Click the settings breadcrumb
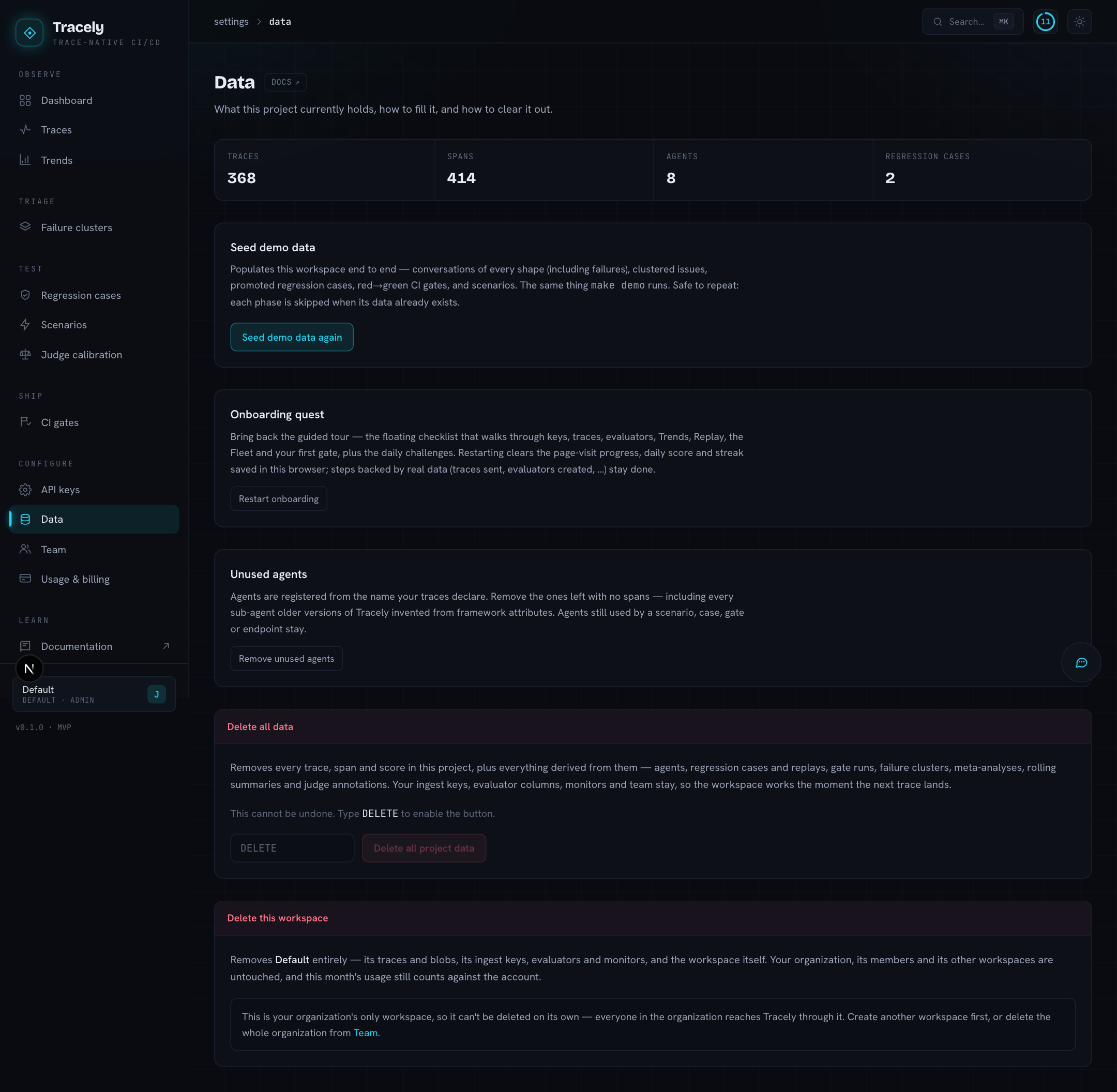Image resolution: width=1117 pixels, height=1092 pixels. click(231, 22)
